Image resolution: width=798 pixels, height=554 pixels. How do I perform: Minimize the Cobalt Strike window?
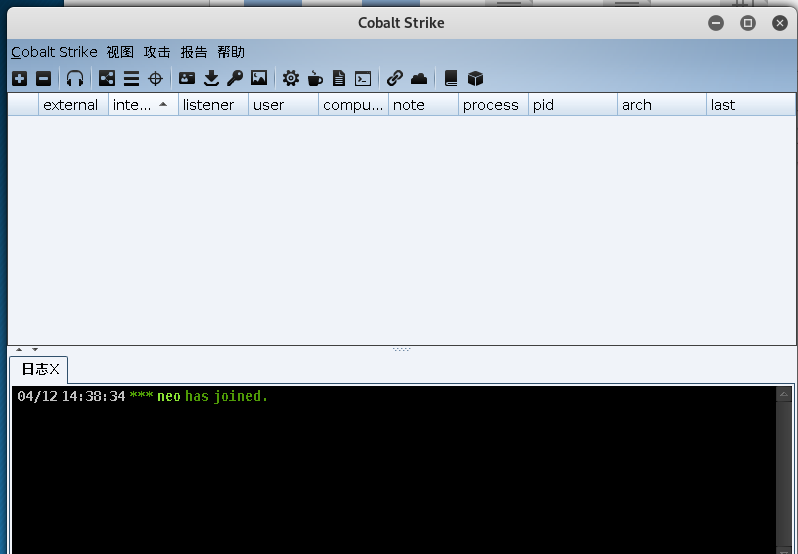[x=716, y=23]
